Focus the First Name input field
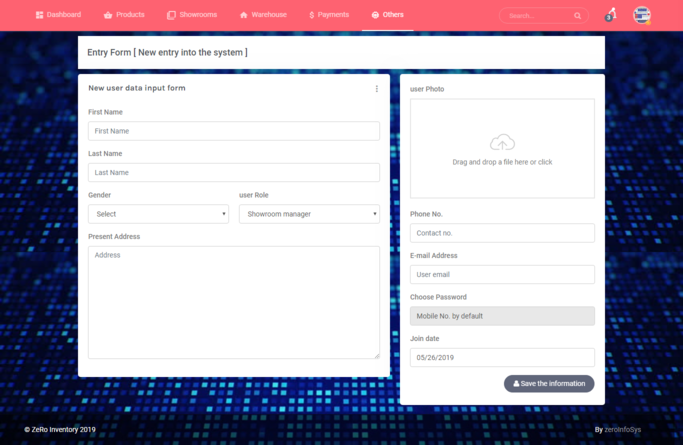This screenshot has width=683, height=445. click(x=234, y=131)
